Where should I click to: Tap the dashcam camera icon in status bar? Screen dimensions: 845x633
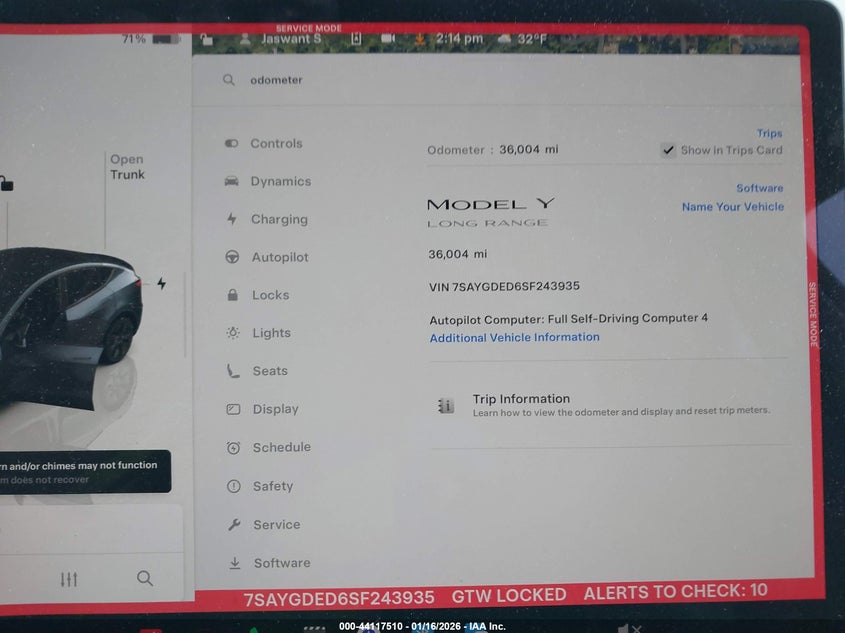coord(388,38)
